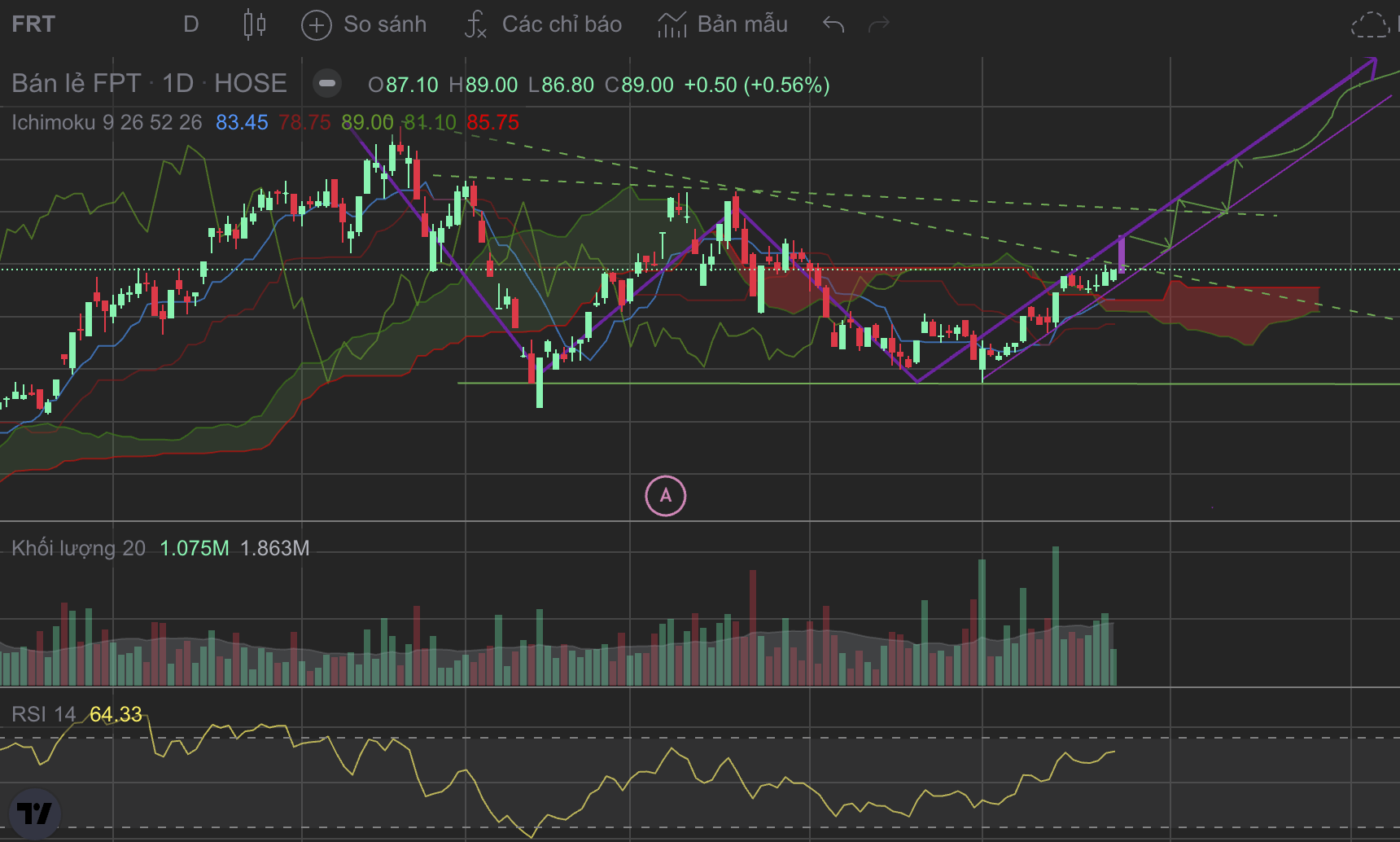
Task: Click volume value 1.075M
Action: click(195, 548)
